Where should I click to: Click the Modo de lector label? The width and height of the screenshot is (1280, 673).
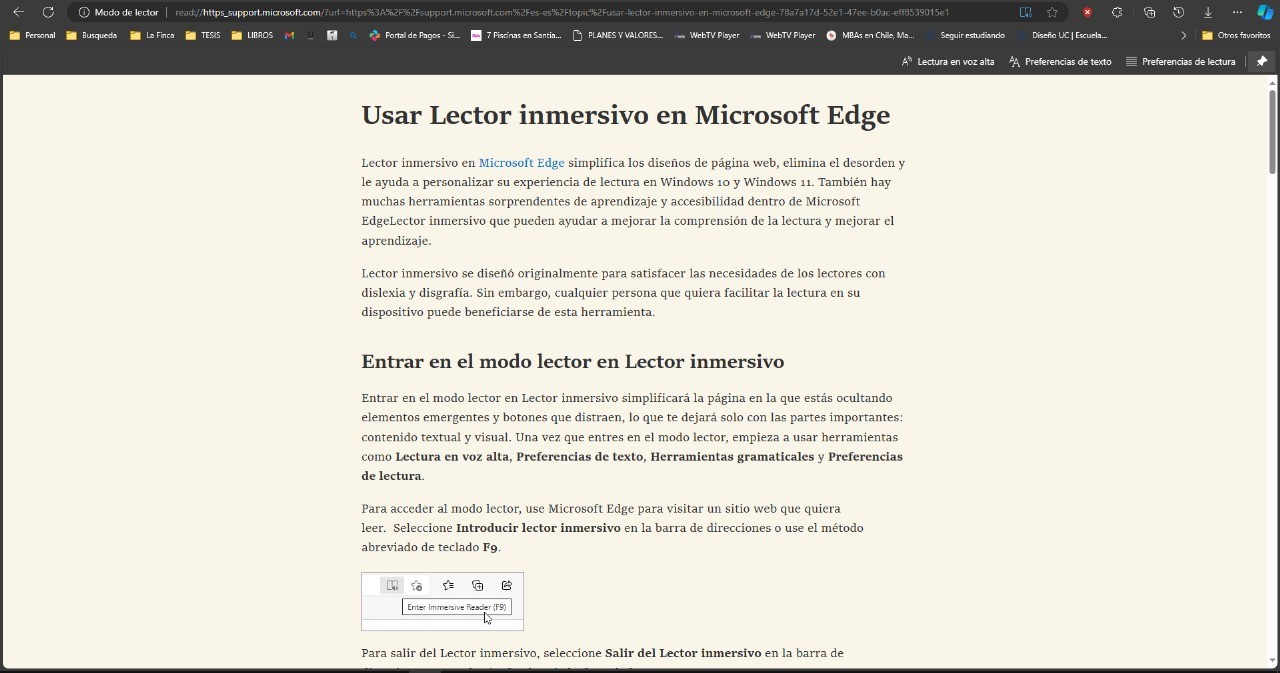126,12
